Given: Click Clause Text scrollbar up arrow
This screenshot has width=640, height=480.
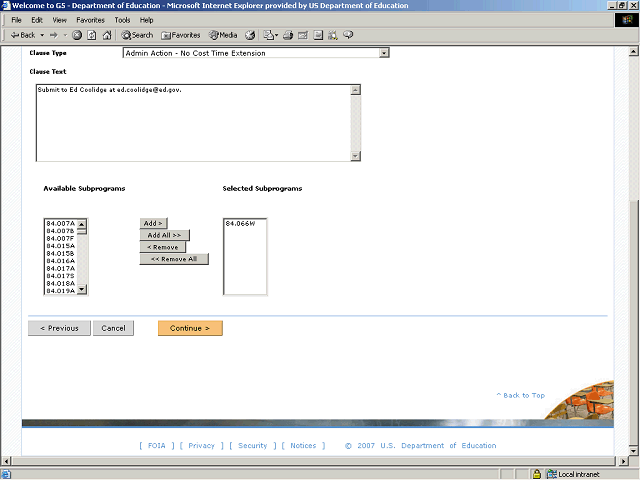Looking at the screenshot, I should [x=356, y=90].
